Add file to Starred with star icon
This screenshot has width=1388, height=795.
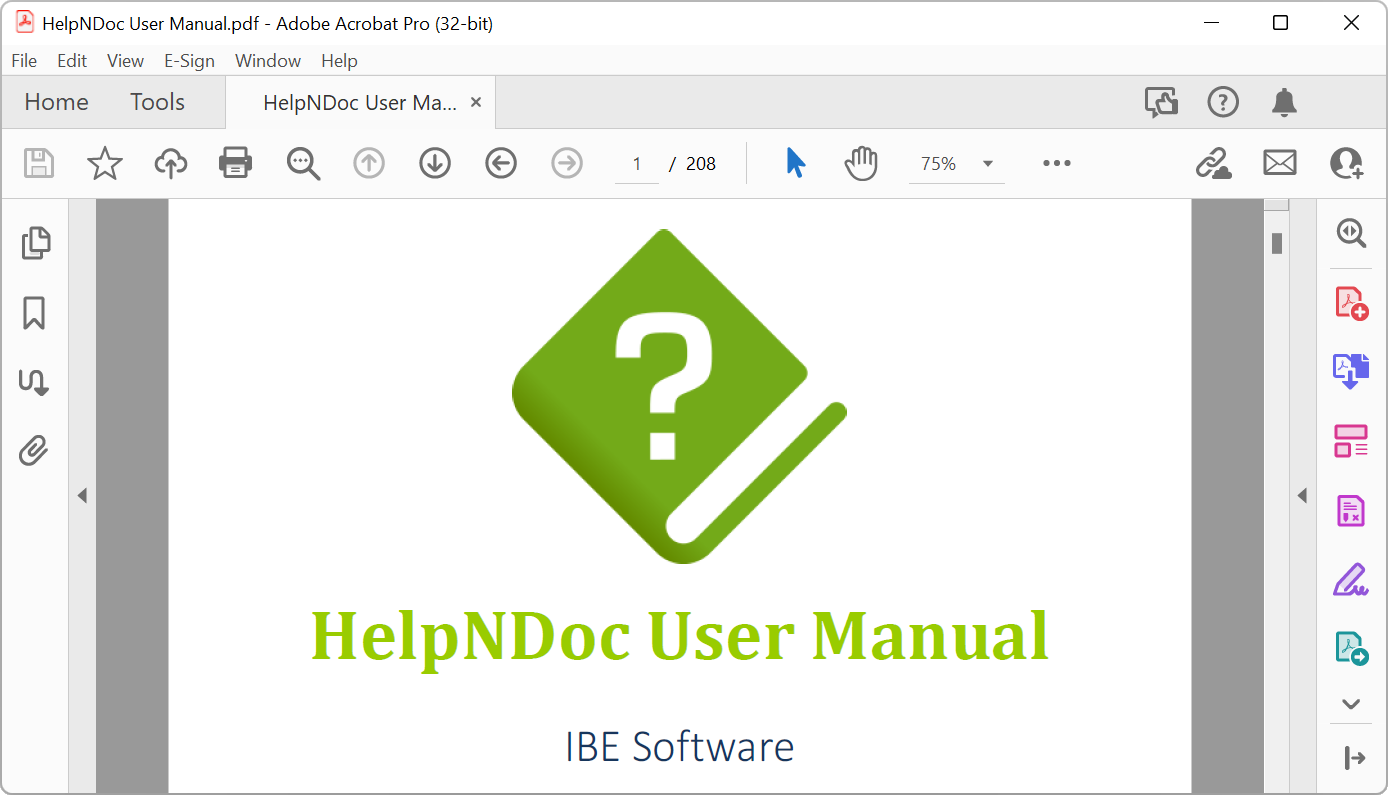click(x=105, y=163)
